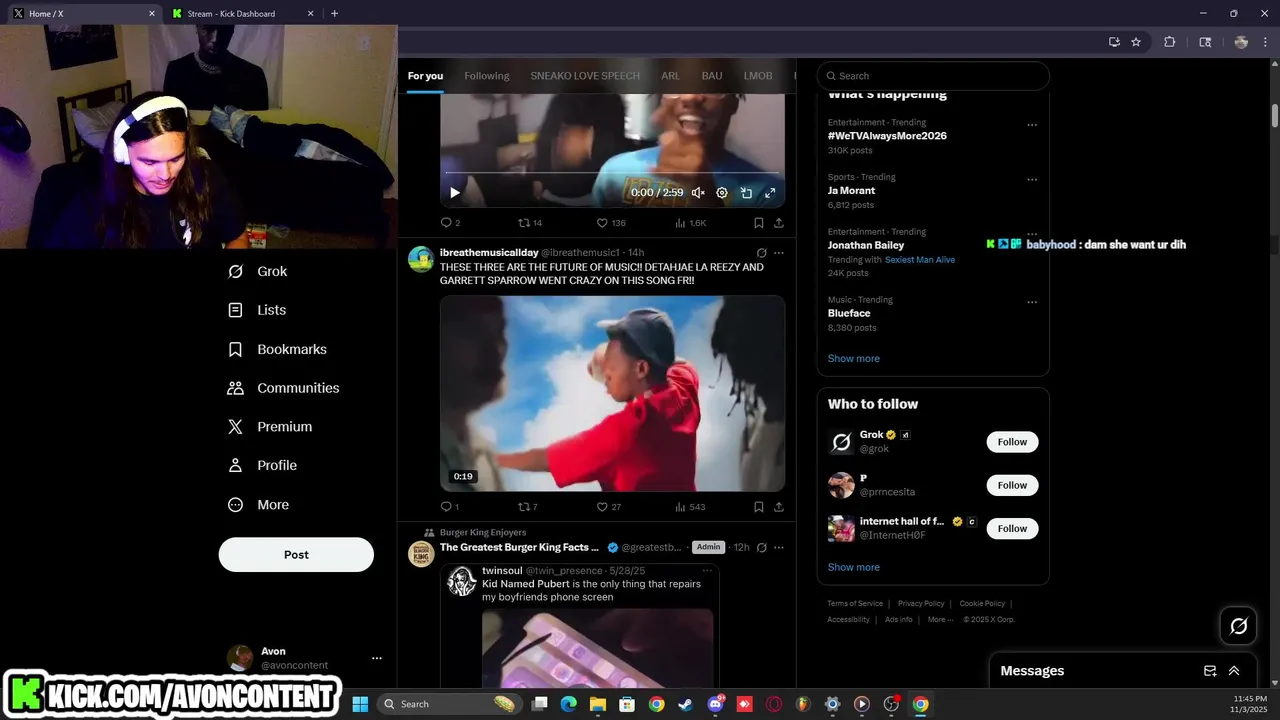Show more trends under What's happening
This screenshot has height=720, width=1280.
[x=854, y=359]
